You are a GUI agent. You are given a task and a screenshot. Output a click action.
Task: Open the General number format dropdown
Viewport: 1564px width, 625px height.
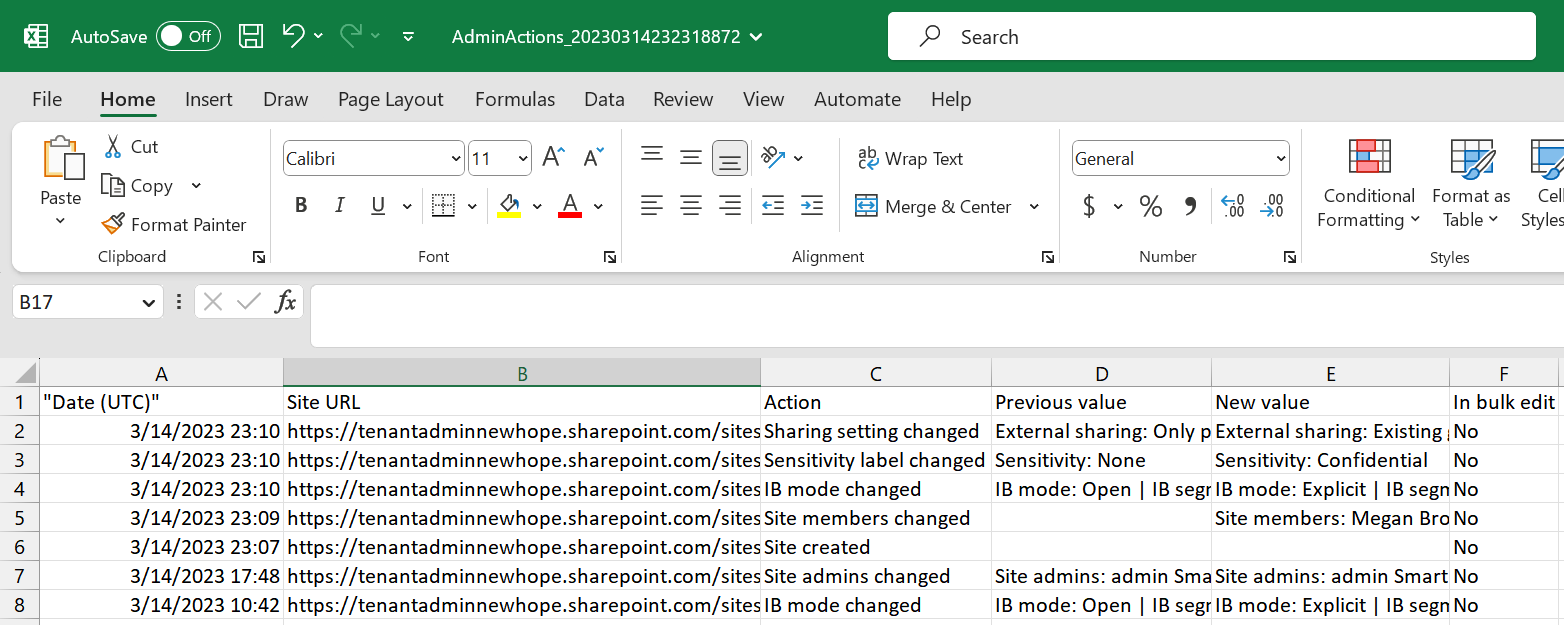coord(1281,158)
